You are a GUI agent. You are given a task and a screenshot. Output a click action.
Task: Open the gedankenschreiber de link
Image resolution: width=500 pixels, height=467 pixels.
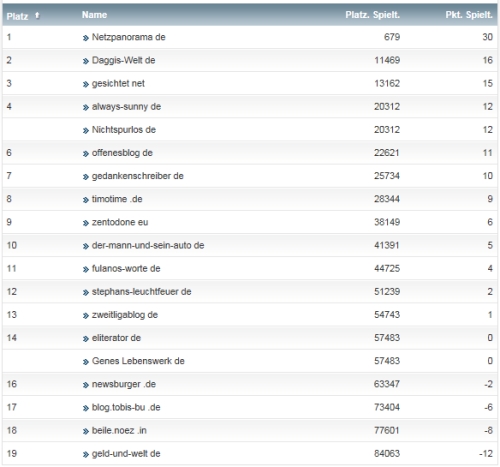pos(137,176)
